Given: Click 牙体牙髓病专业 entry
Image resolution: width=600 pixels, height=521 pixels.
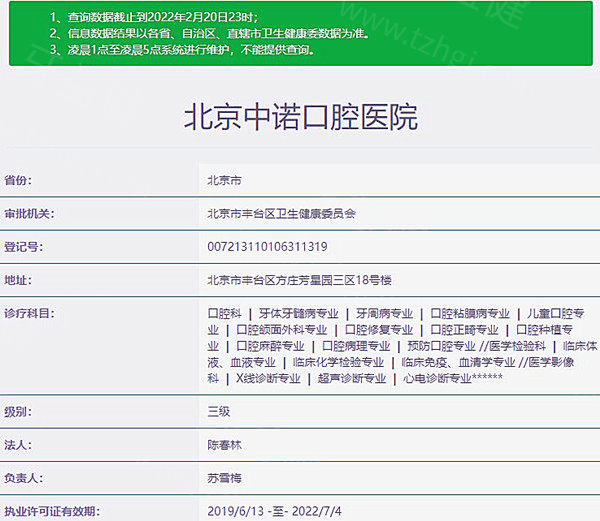Looking at the screenshot, I should coord(298,314).
